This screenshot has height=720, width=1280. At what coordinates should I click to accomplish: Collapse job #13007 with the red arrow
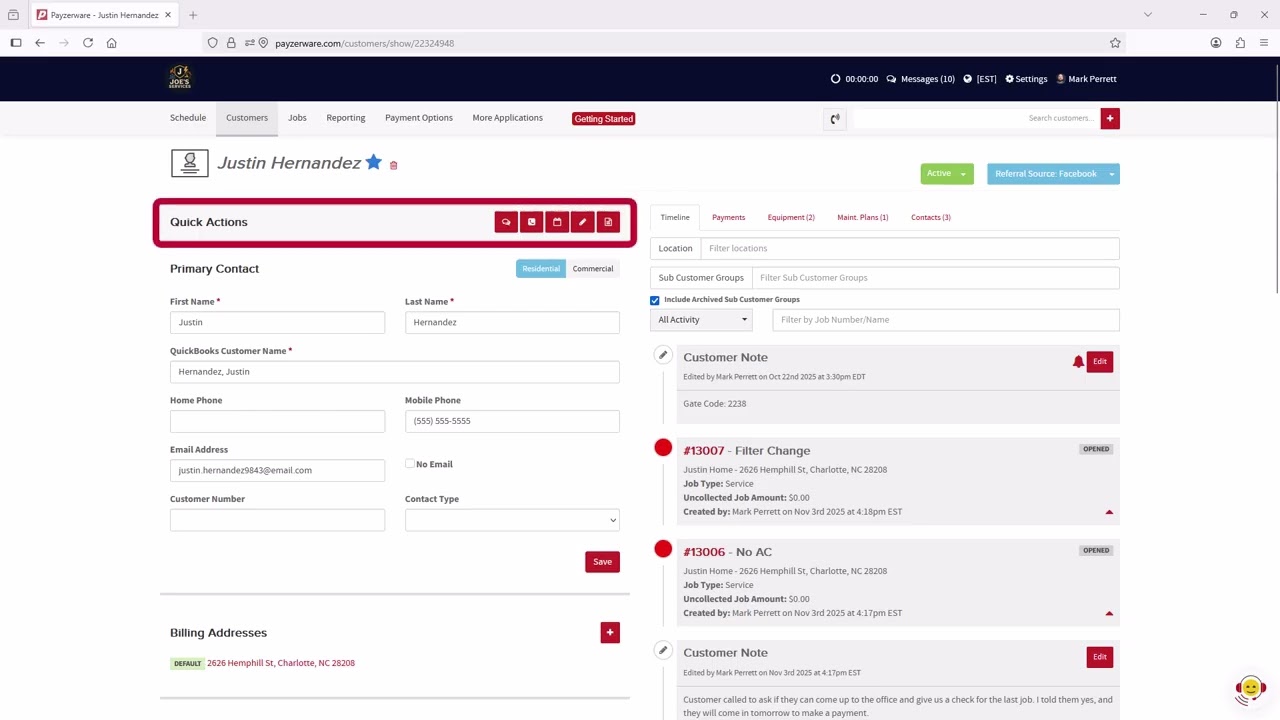[x=1109, y=512]
